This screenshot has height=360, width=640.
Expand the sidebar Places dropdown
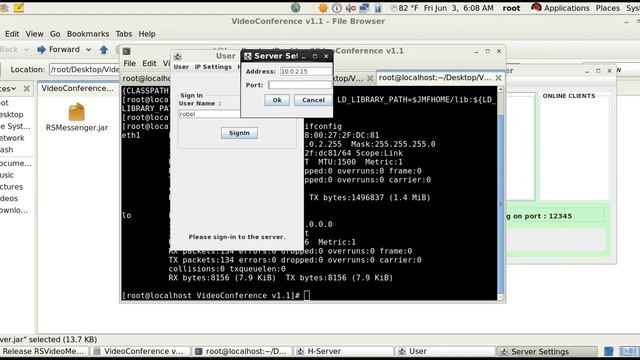[8, 88]
